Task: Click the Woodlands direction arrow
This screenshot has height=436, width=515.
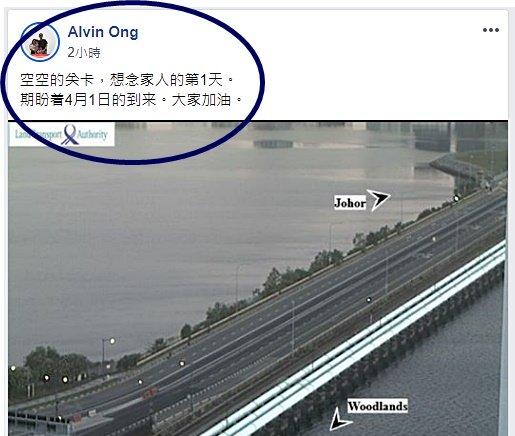Action: coord(339,420)
